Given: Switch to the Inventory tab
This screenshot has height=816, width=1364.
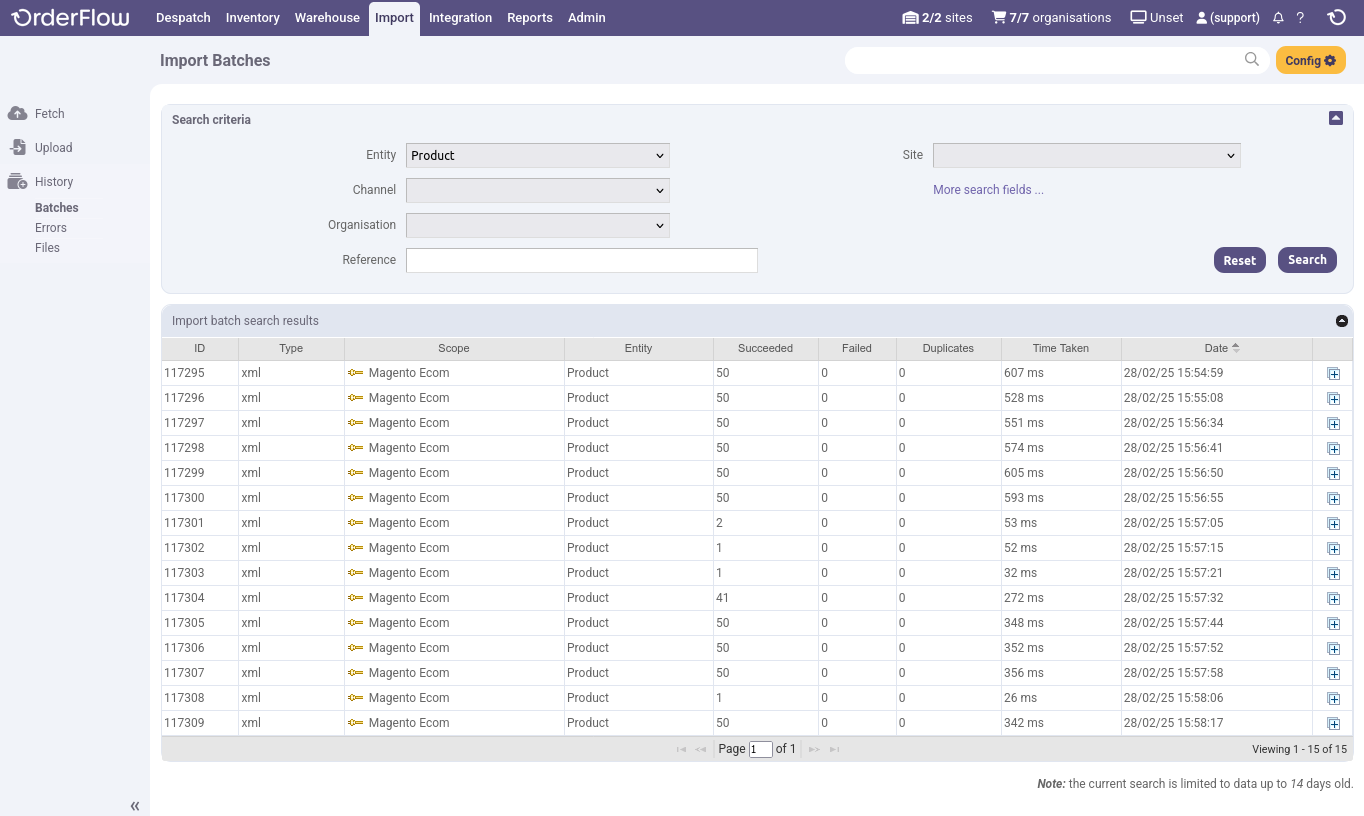Looking at the screenshot, I should click(x=252, y=17).
